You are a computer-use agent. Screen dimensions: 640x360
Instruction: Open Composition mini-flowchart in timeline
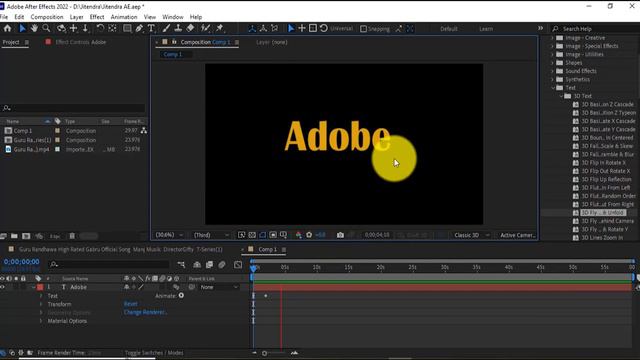[181, 265]
